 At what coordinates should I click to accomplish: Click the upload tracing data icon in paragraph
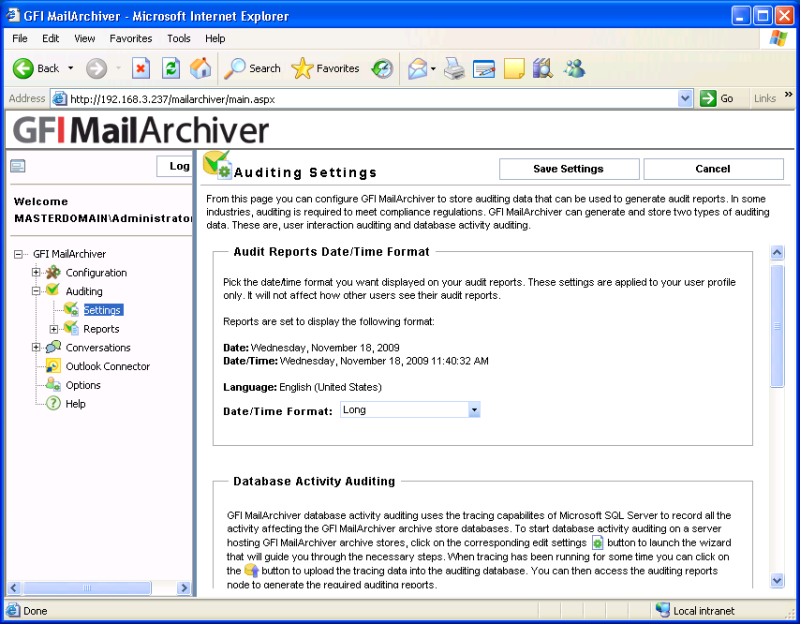[x=252, y=570]
